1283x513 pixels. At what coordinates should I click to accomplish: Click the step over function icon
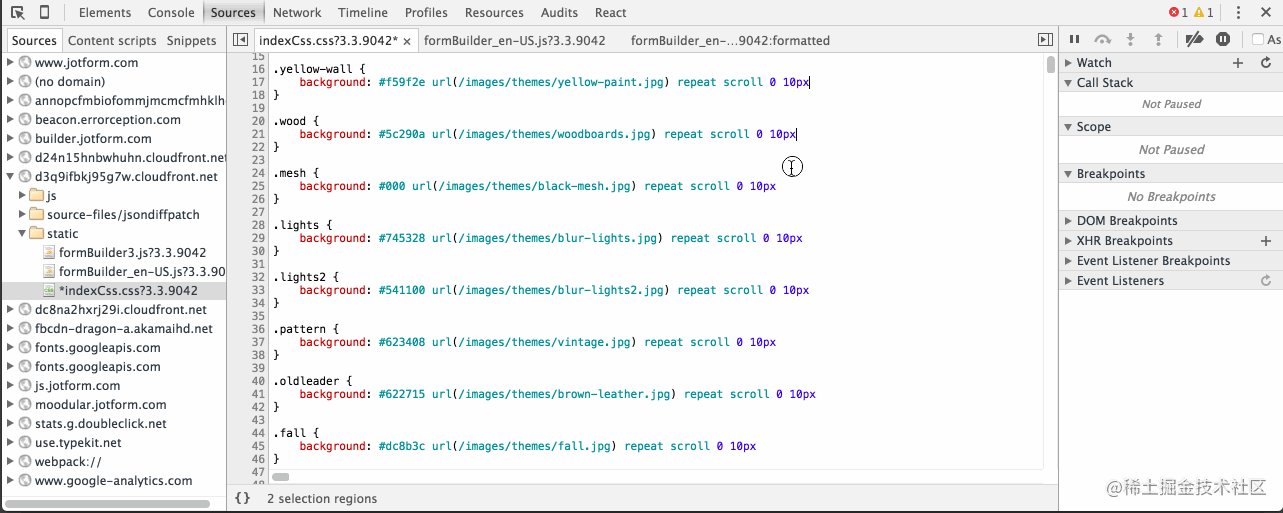(1103, 40)
